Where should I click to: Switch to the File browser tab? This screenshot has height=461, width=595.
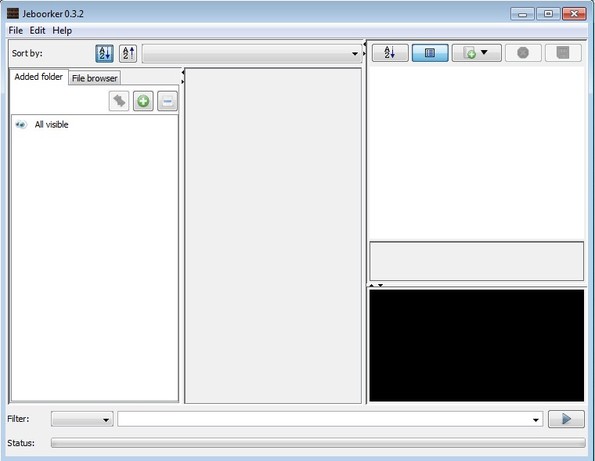click(94, 78)
